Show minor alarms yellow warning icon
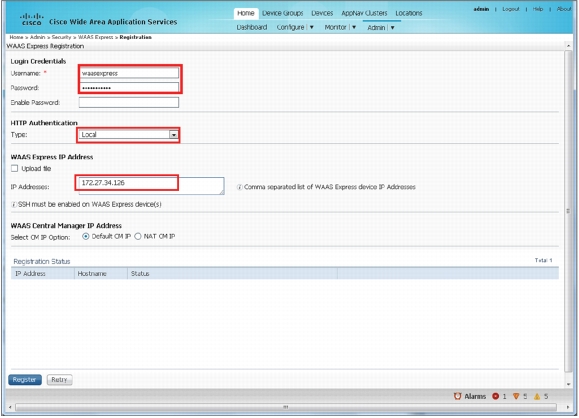Screen dimensions: 579x418 pos(537,396)
